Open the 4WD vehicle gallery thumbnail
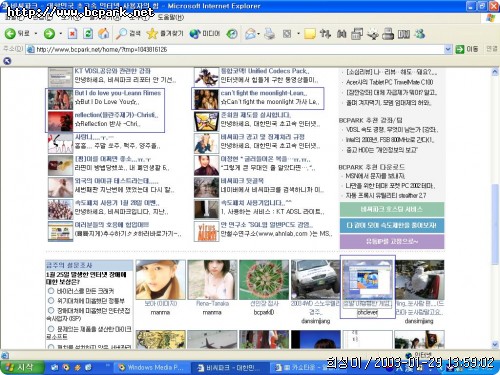Image resolution: width=500 pixels, height=375 pixels. 316,280
